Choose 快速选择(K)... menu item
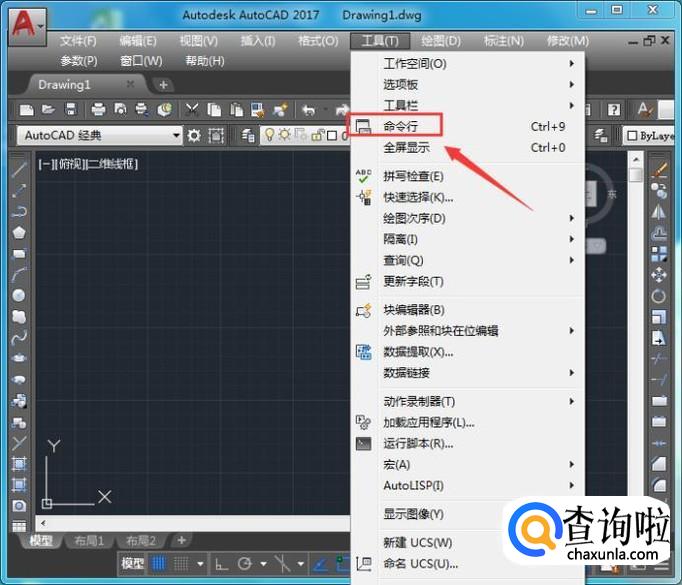This screenshot has width=682, height=585. (x=468, y=197)
